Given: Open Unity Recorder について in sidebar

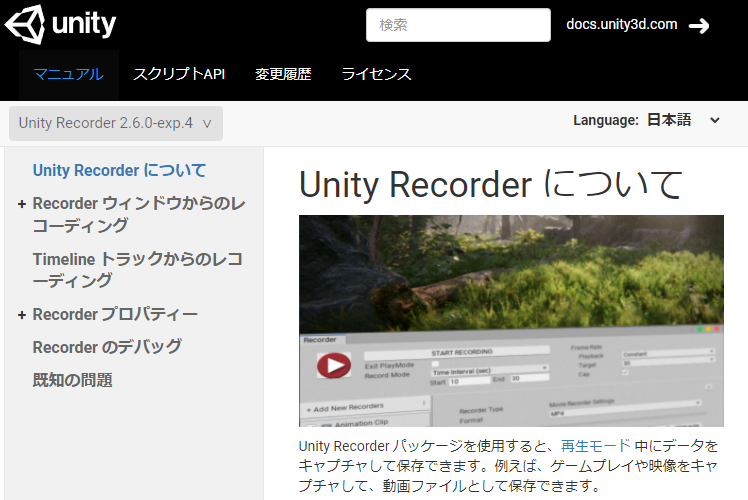Looking at the screenshot, I should [x=119, y=170].
